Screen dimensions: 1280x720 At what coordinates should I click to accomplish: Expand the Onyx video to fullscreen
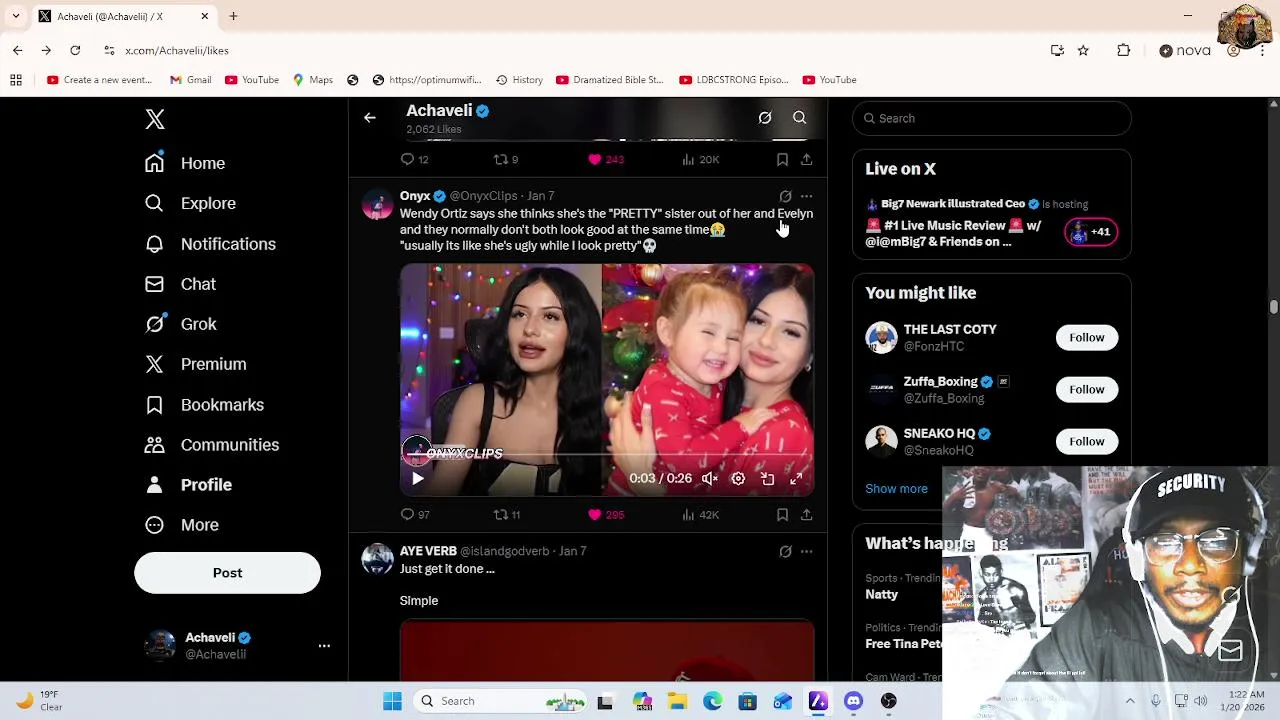coord(796,479)
